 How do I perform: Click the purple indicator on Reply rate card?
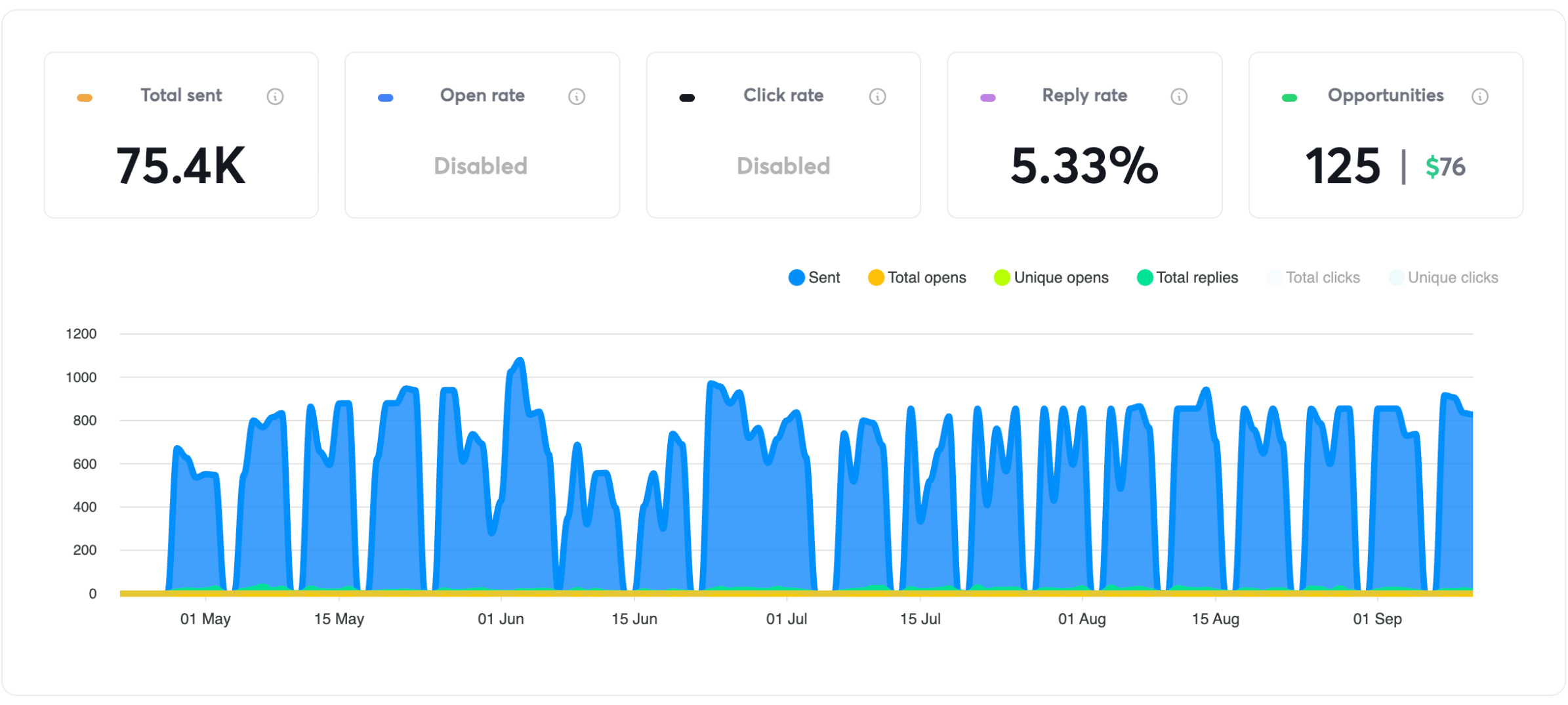[987, 97]
